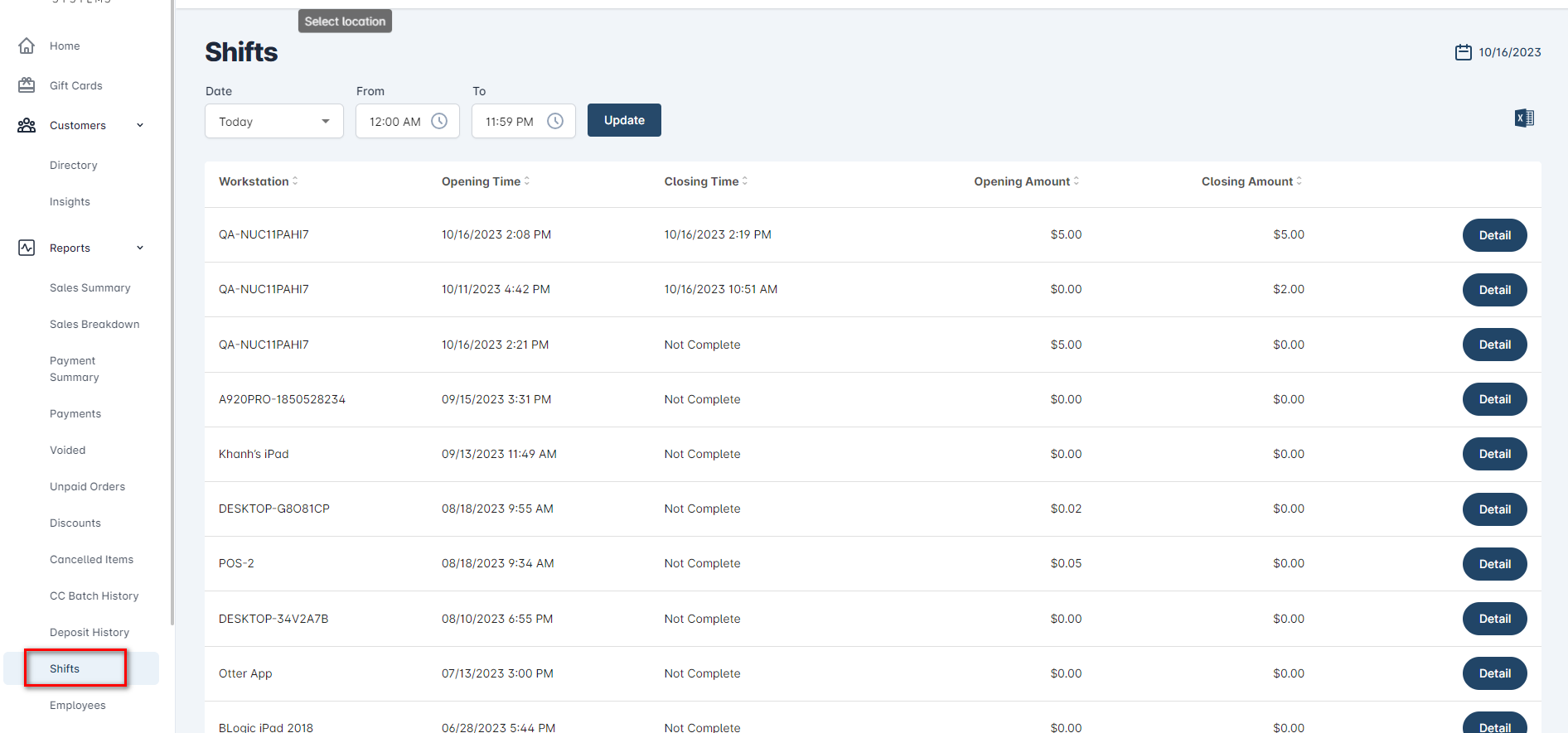Click the sidebar vertical scrollbar
This screenshot has height=733, width=1568.
172,331
